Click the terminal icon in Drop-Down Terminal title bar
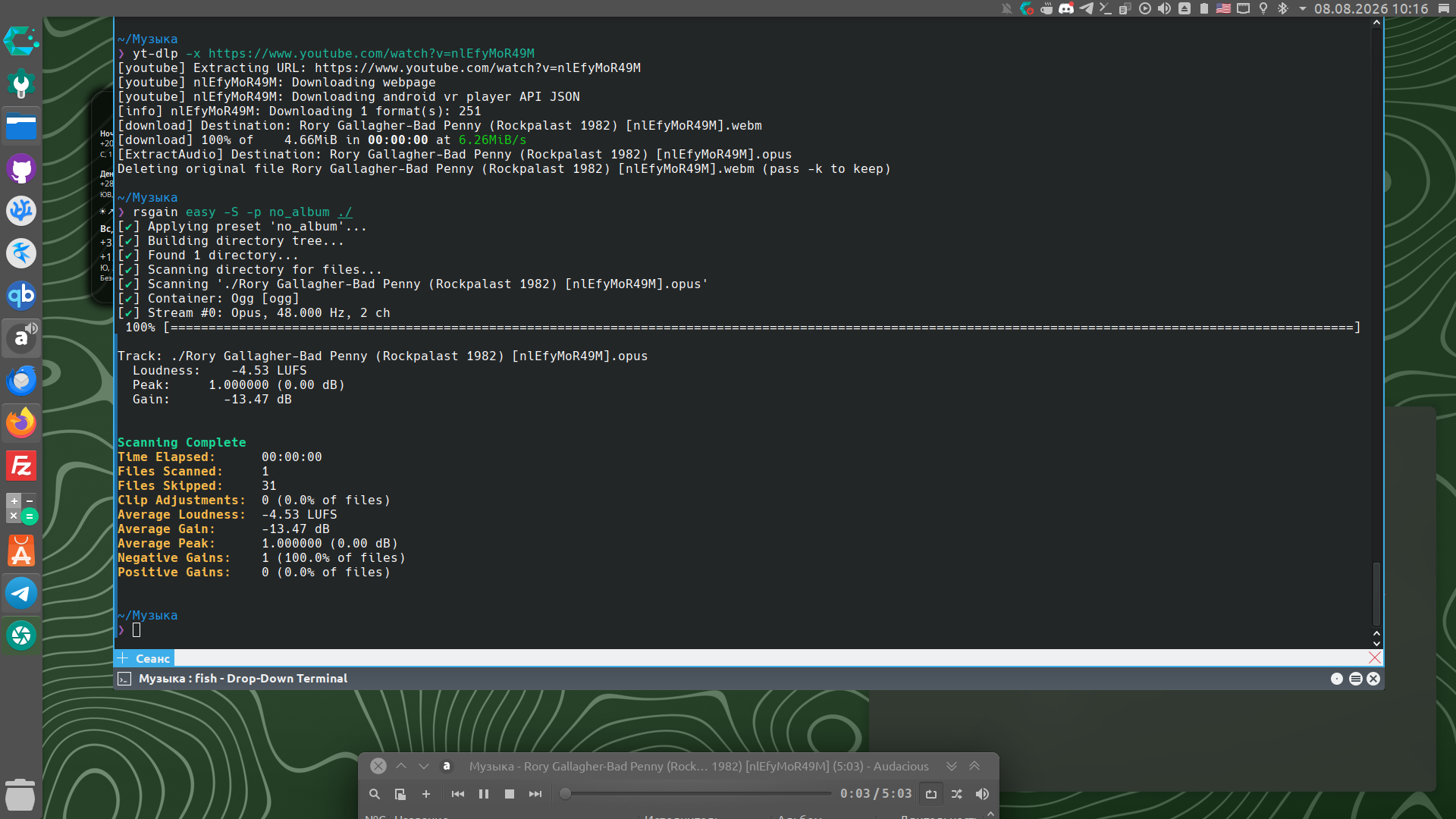This screenshot has height=819, width=1456. tap(124, 679)
